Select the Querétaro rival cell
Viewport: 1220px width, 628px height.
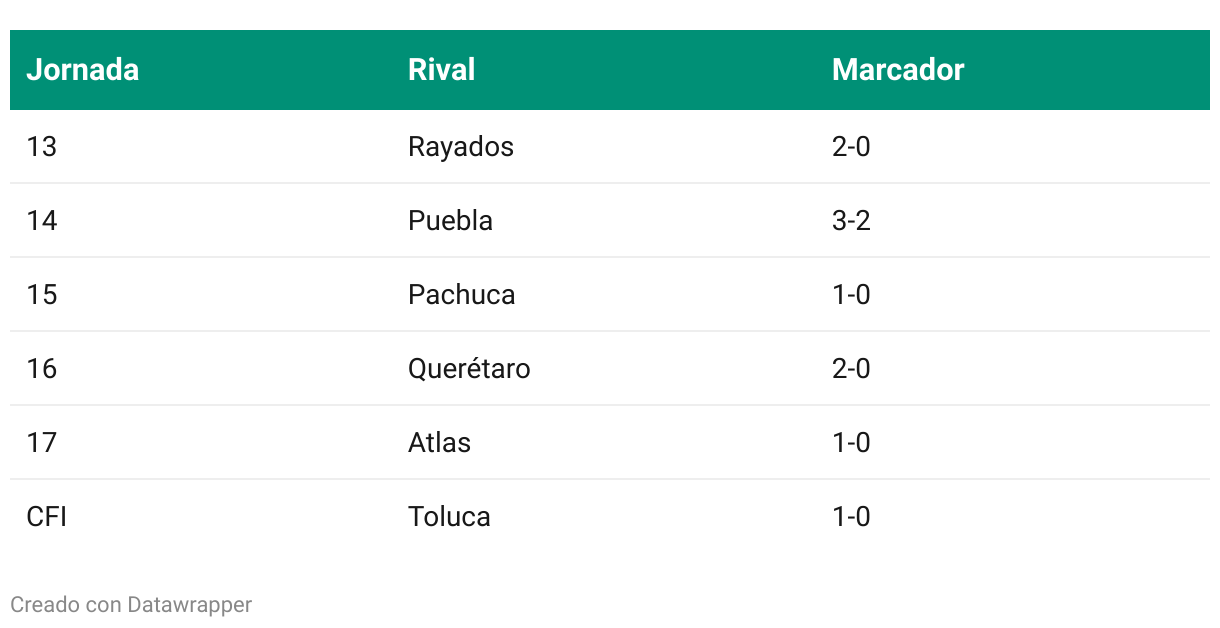pos(469,369)
